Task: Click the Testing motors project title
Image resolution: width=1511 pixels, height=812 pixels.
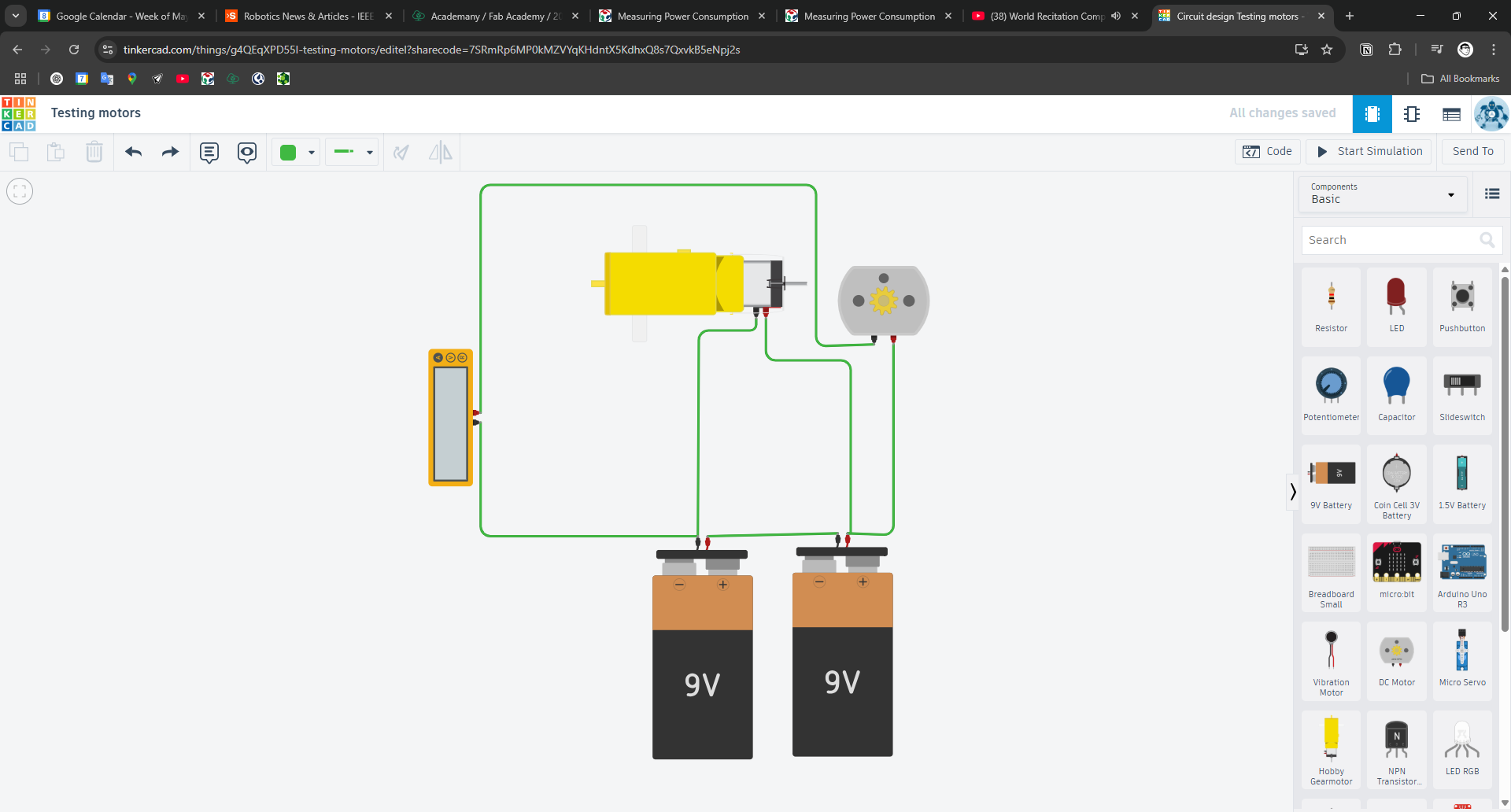Action: click(96, 113)
